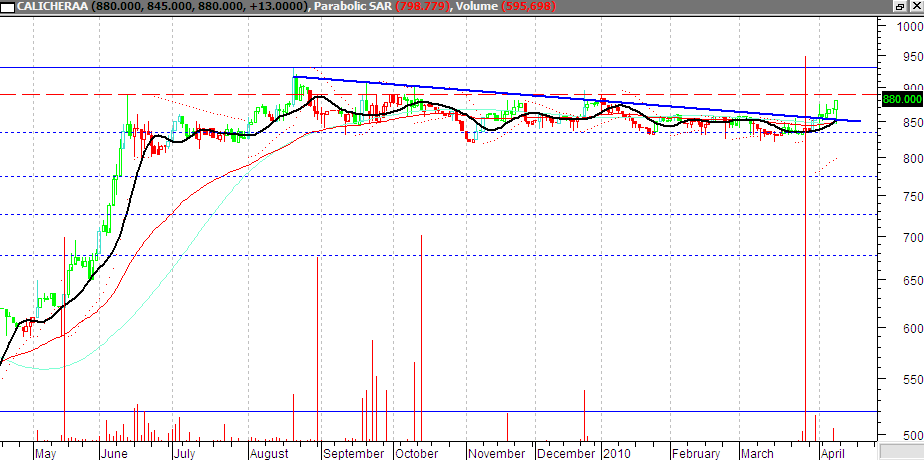Restore the chart window using restore button
The width and height of the screenshot is (924, 460).
(x=901, y=7)
